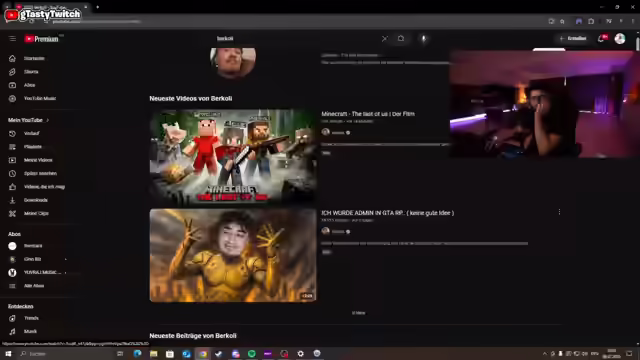640x360 pixels.
Task: Open the Windows Start menu
Action: point(8,353)
